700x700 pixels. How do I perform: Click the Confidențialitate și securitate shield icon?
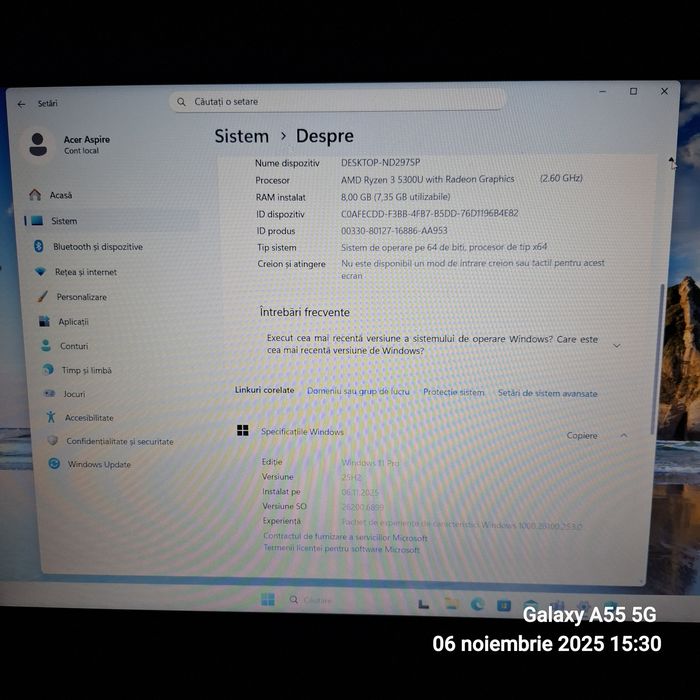pos(53,441)
